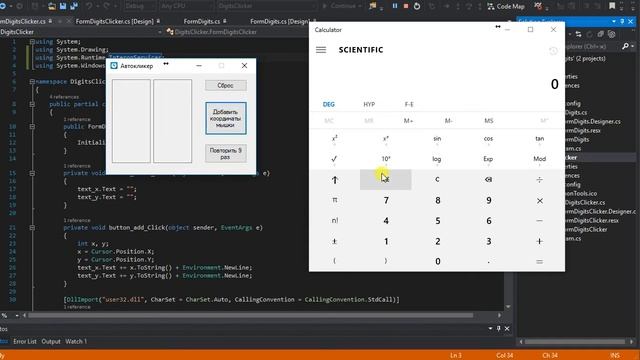Open the Any CPU platform dropdown

pos(186,6)
